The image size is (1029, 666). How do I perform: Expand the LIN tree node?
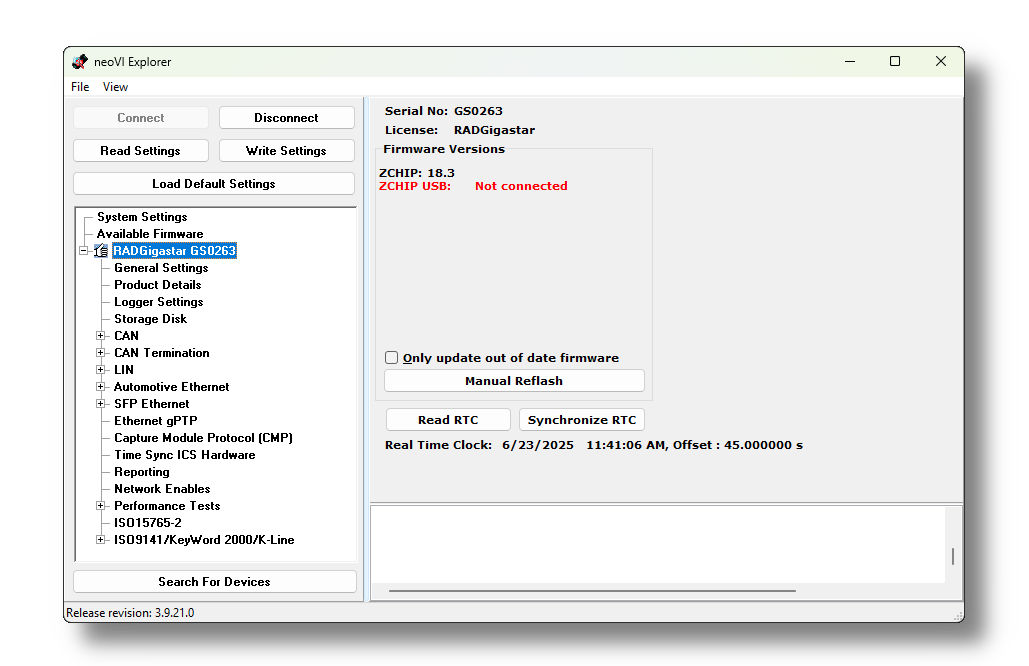(x=100, y=370)
